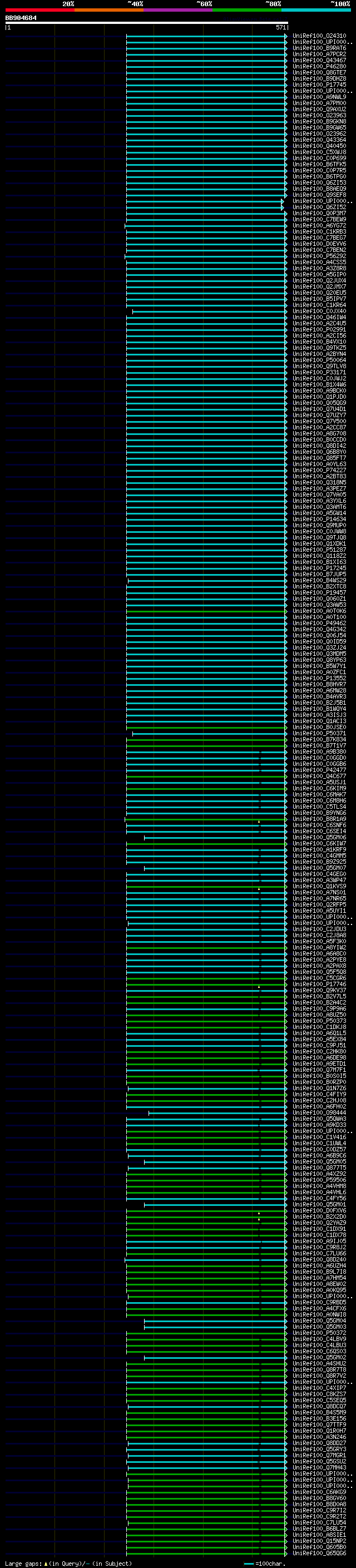Click the cyan alignment bar for UniRef100_O24310
Image resolution: width=356 pixels, height=1568 pixels.
[207, 36]
